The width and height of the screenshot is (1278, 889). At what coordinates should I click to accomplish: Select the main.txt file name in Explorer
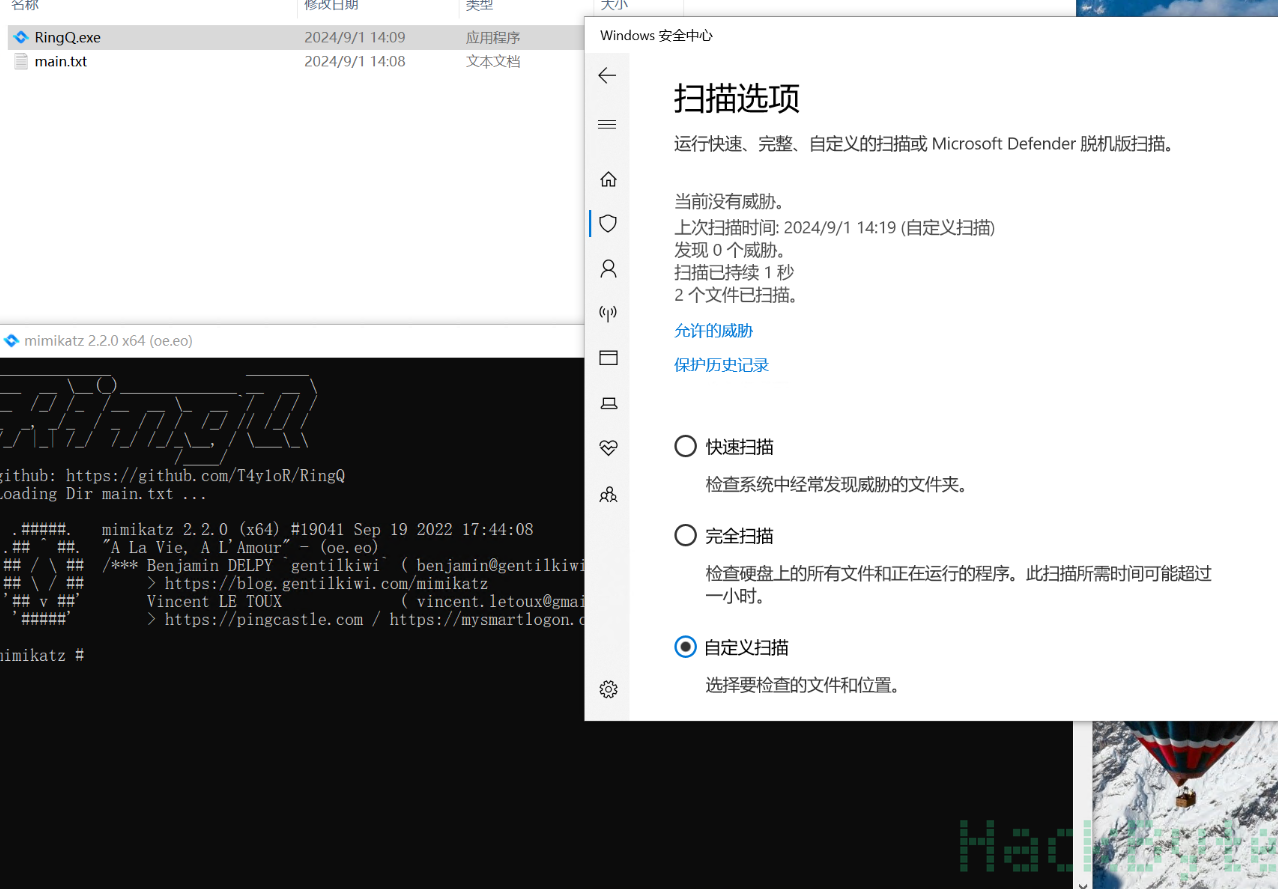[x=61, y=61]
